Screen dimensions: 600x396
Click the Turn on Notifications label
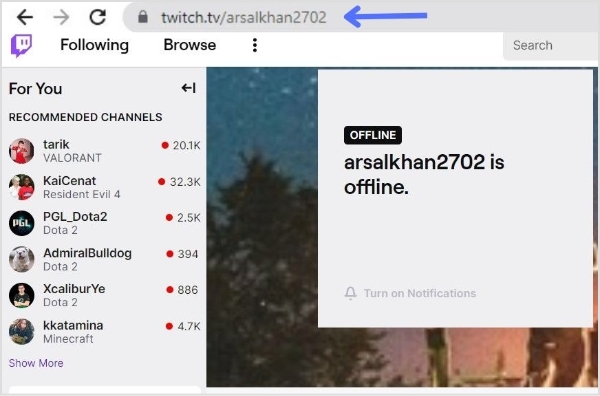[x=420, y=293]
